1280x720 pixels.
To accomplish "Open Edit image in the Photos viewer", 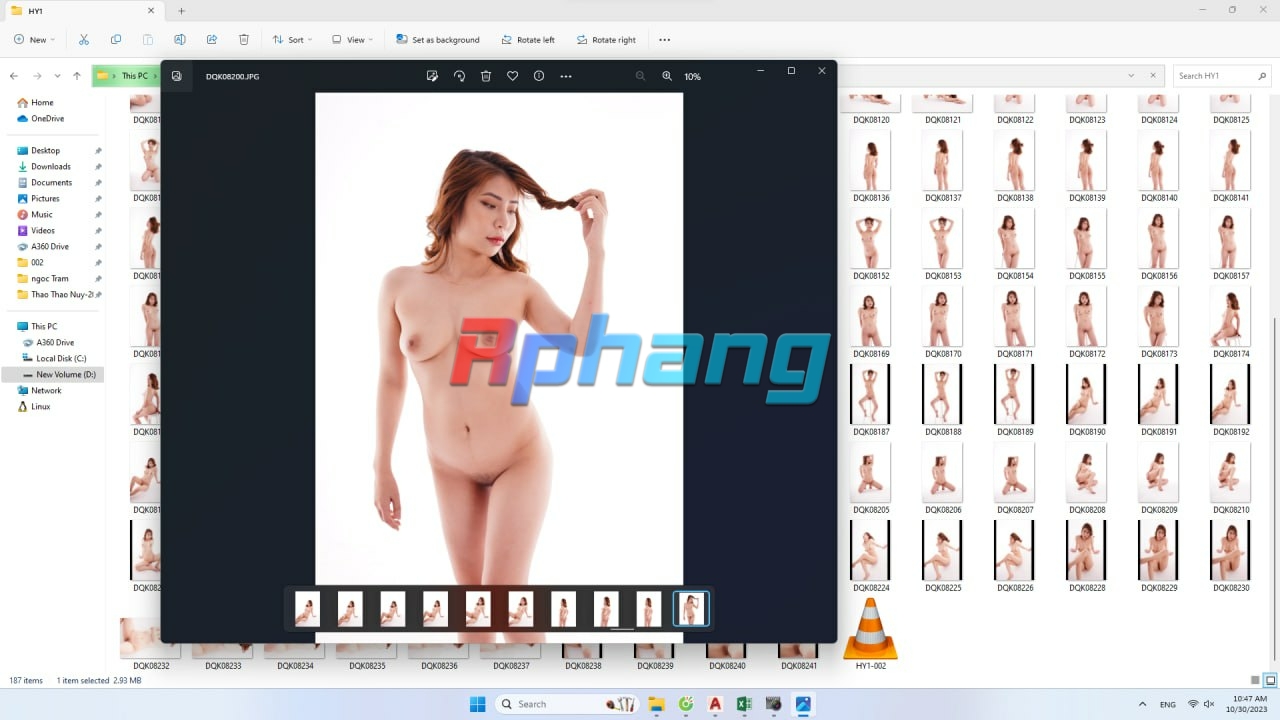I will 432,76.
